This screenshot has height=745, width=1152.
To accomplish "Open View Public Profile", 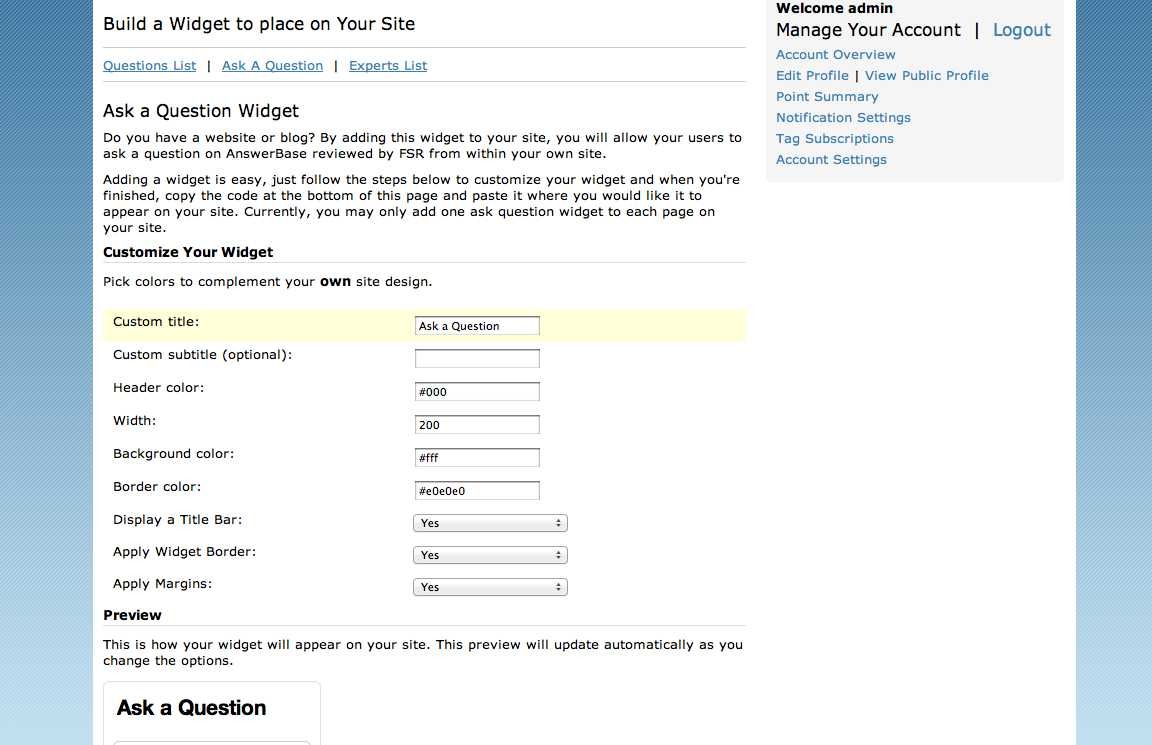I will pyautogui.click(x=926, y=76).
